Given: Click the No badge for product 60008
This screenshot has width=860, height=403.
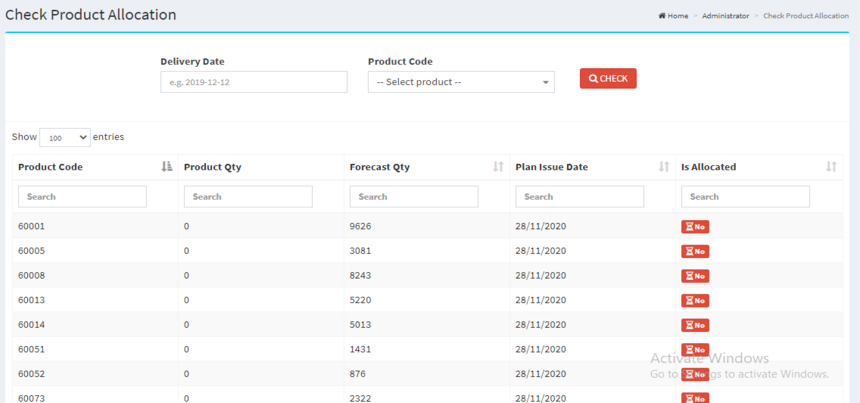Looking at the screenshot, I should pyautogui.click(x=695, y=276).
